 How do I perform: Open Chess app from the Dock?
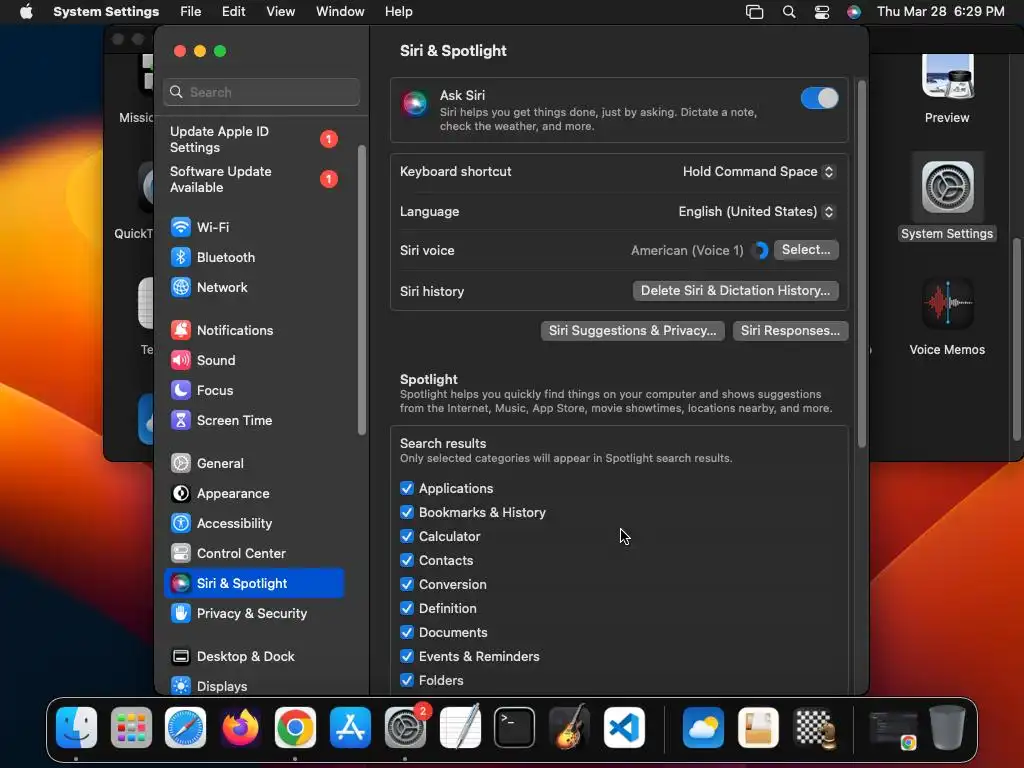(x=814, y=728)
